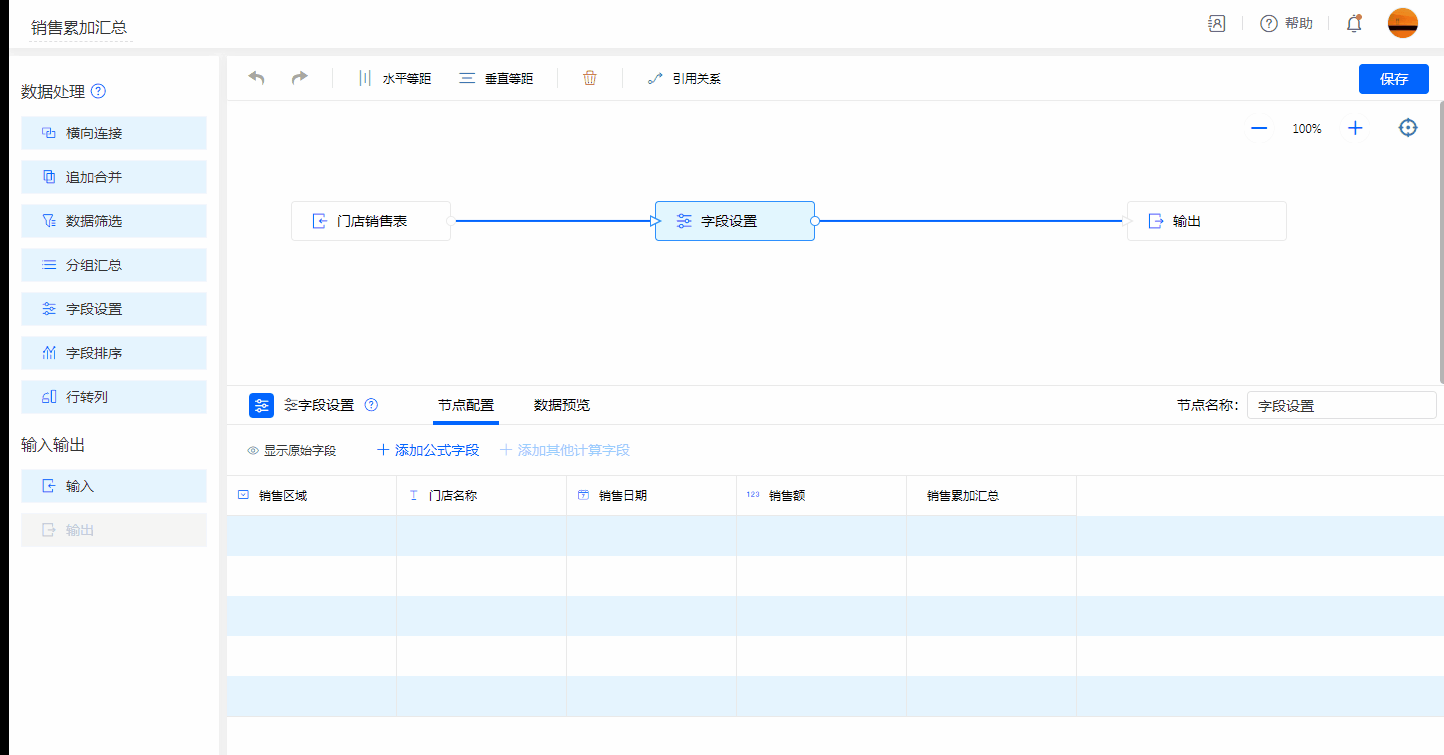
Task: Click the help icon beside 数据处理
Action: pos(98,91)
